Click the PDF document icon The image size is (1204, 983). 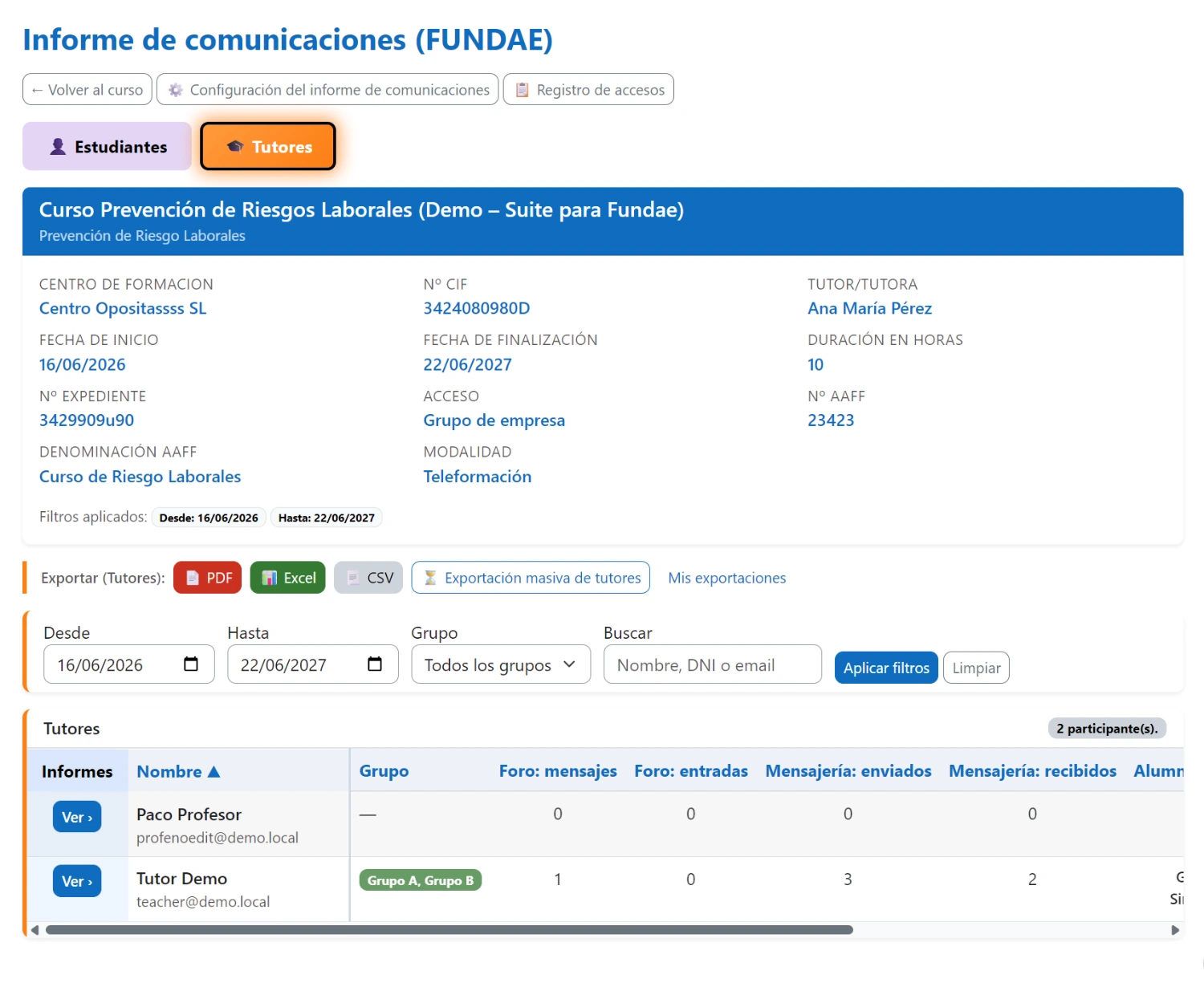click(x=193, y=578)
